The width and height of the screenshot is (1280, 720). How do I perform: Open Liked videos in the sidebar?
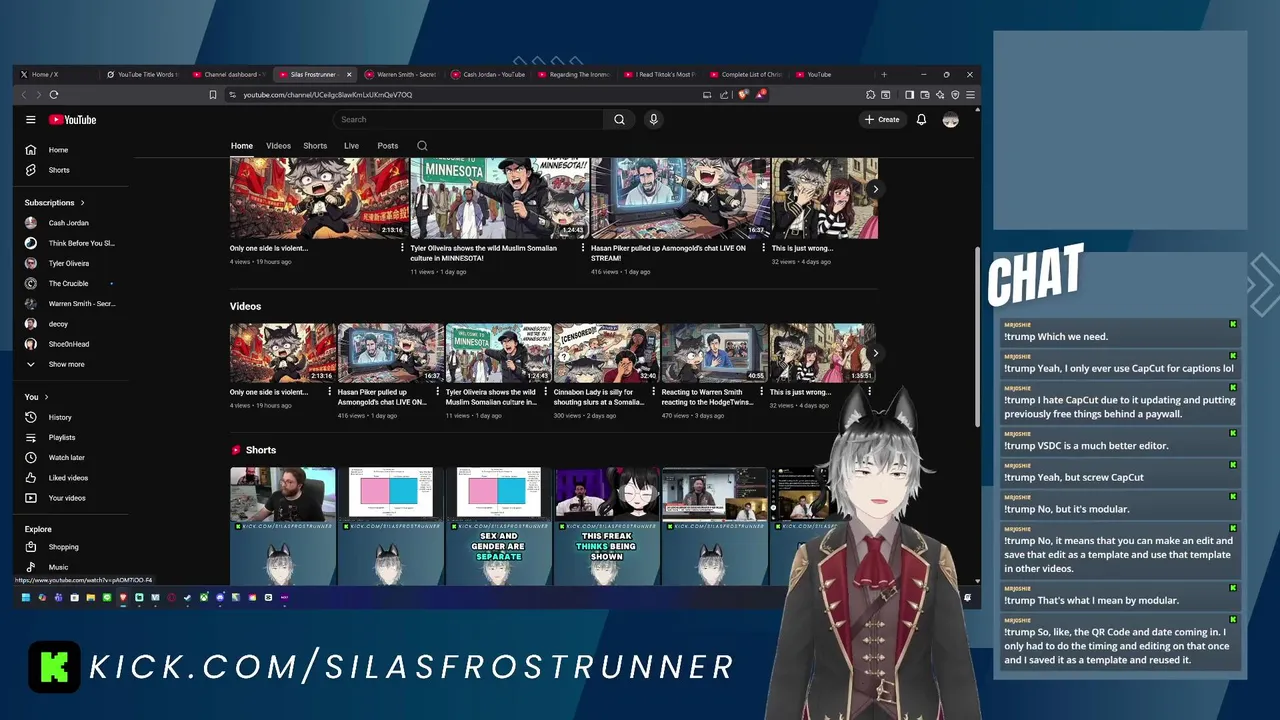(x=70, y=478)
